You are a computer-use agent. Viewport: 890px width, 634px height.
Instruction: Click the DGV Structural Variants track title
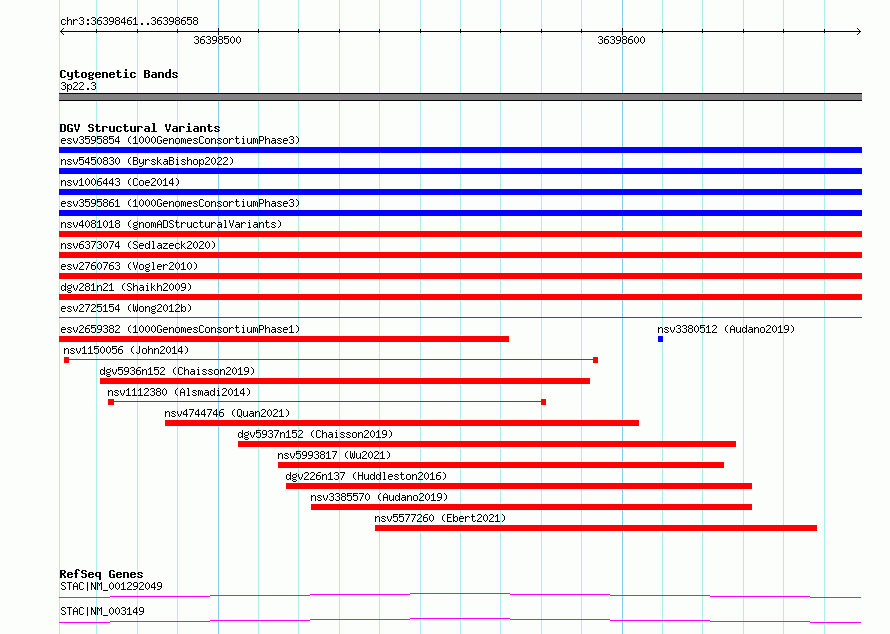pyautogui.click(x=140, y=128)
